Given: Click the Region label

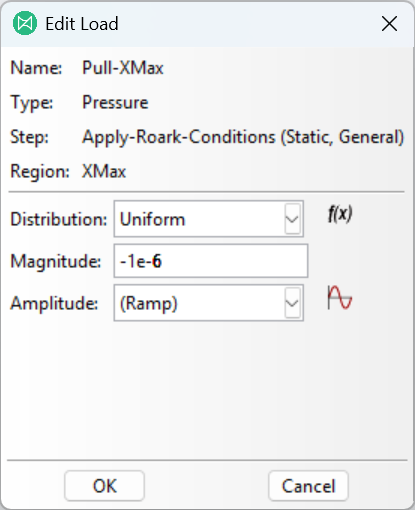Looking at the screenshot, I should pyautogui.click(x=40, y=172).
